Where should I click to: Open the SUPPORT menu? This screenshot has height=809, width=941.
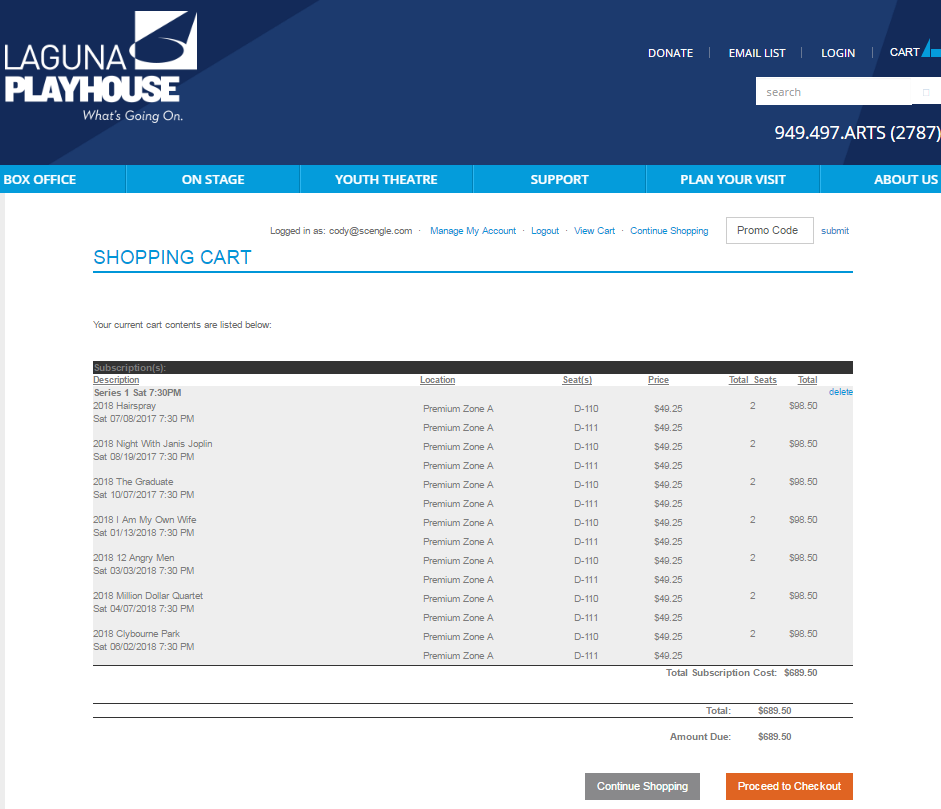559,179
